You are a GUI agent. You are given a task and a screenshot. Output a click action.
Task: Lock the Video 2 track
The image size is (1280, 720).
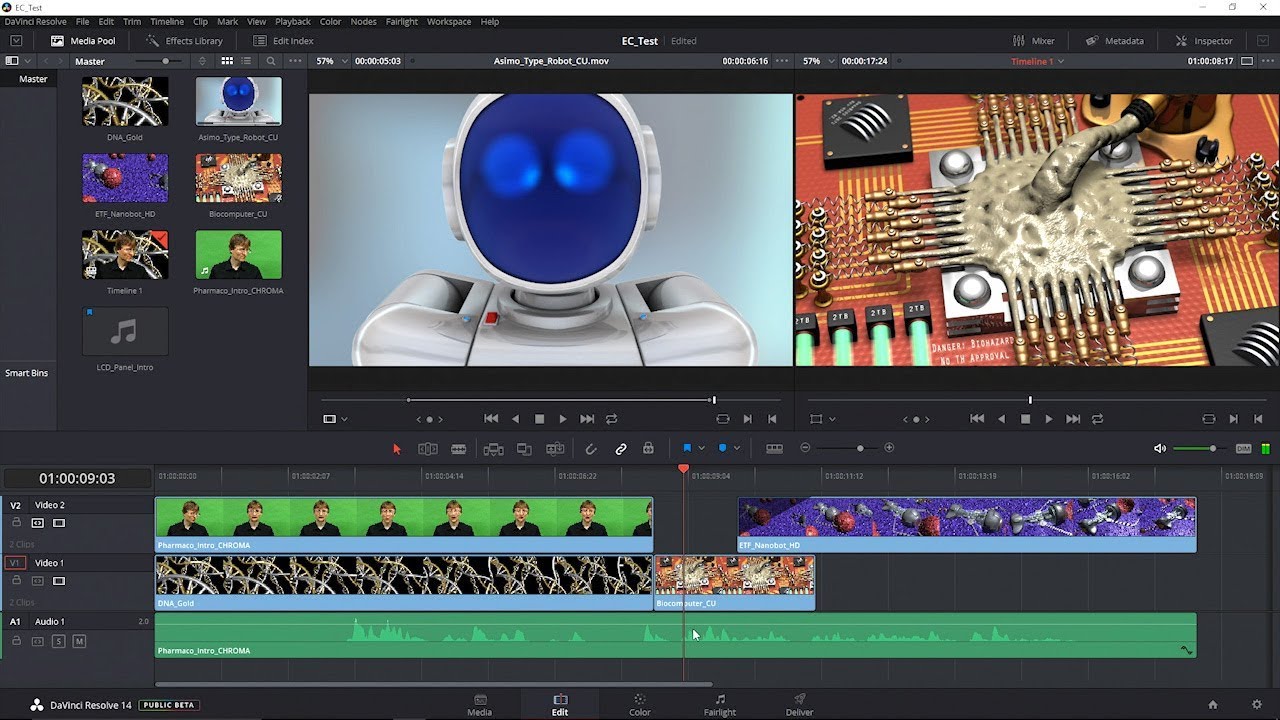pos(16,522)
